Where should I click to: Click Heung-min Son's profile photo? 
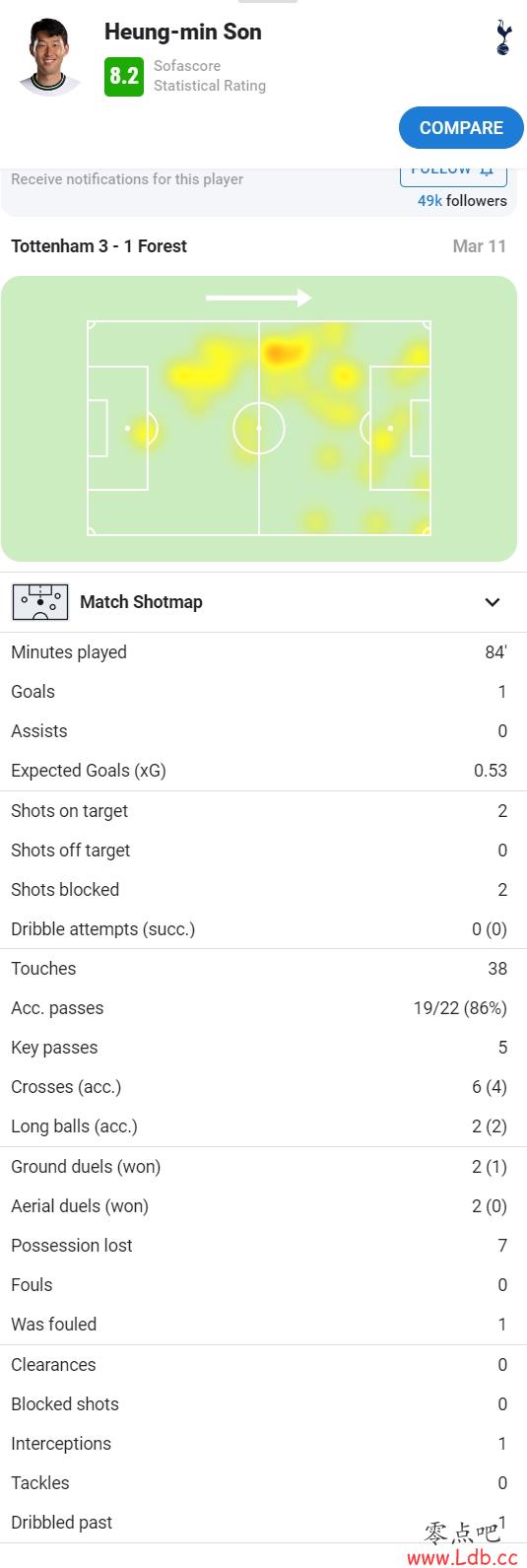(49, 58)
